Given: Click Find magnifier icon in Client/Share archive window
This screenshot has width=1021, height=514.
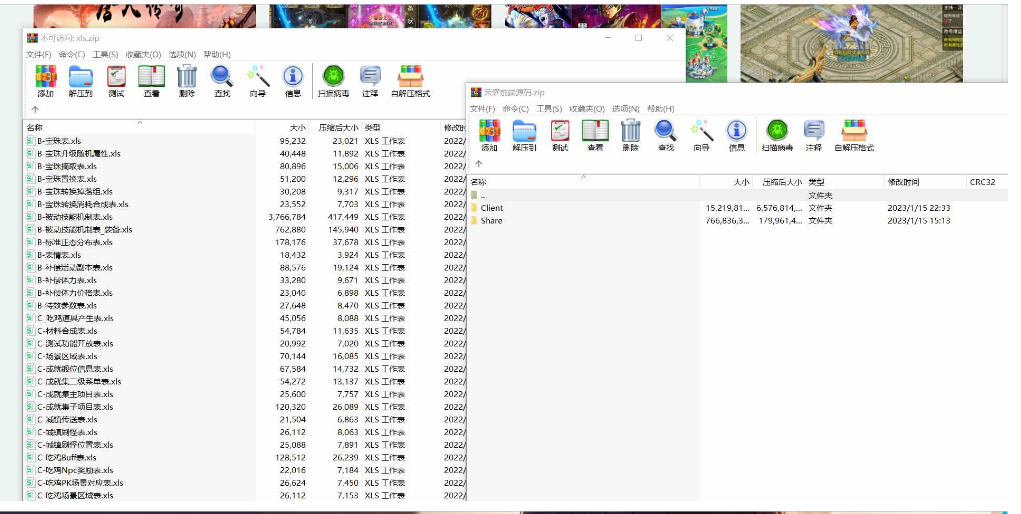Looking at the screenshot, I should 665,135.
